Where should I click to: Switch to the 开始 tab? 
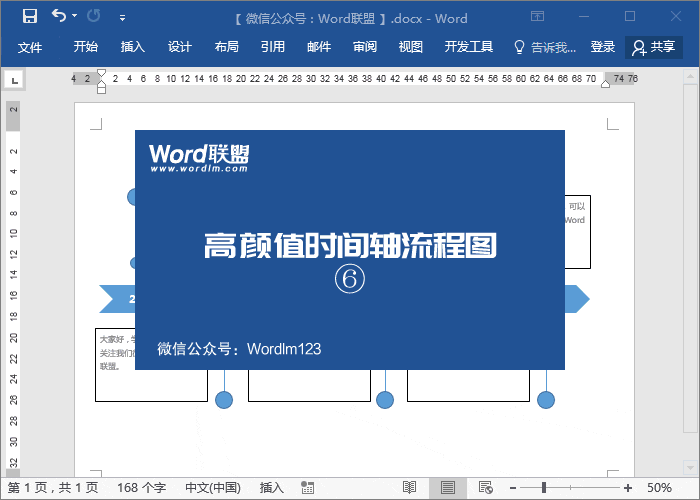[86, 46]
